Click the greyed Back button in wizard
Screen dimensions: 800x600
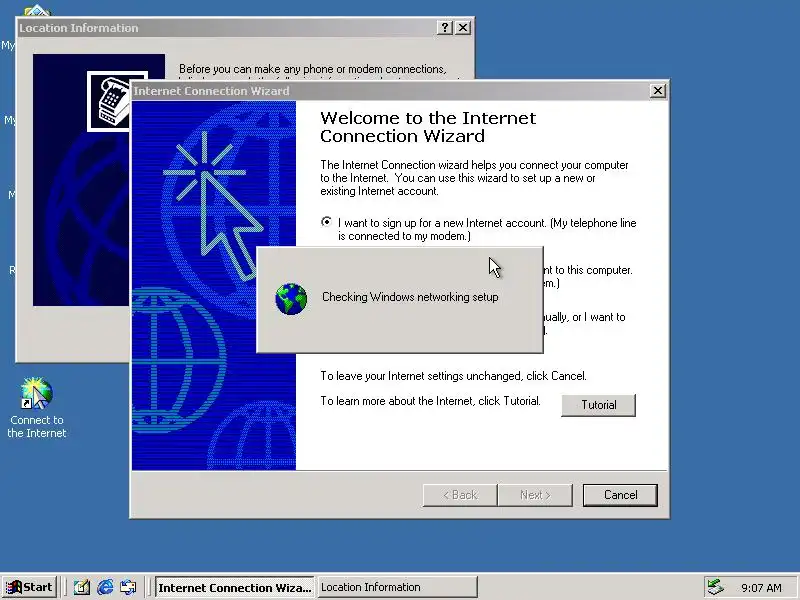coord(460,495)
